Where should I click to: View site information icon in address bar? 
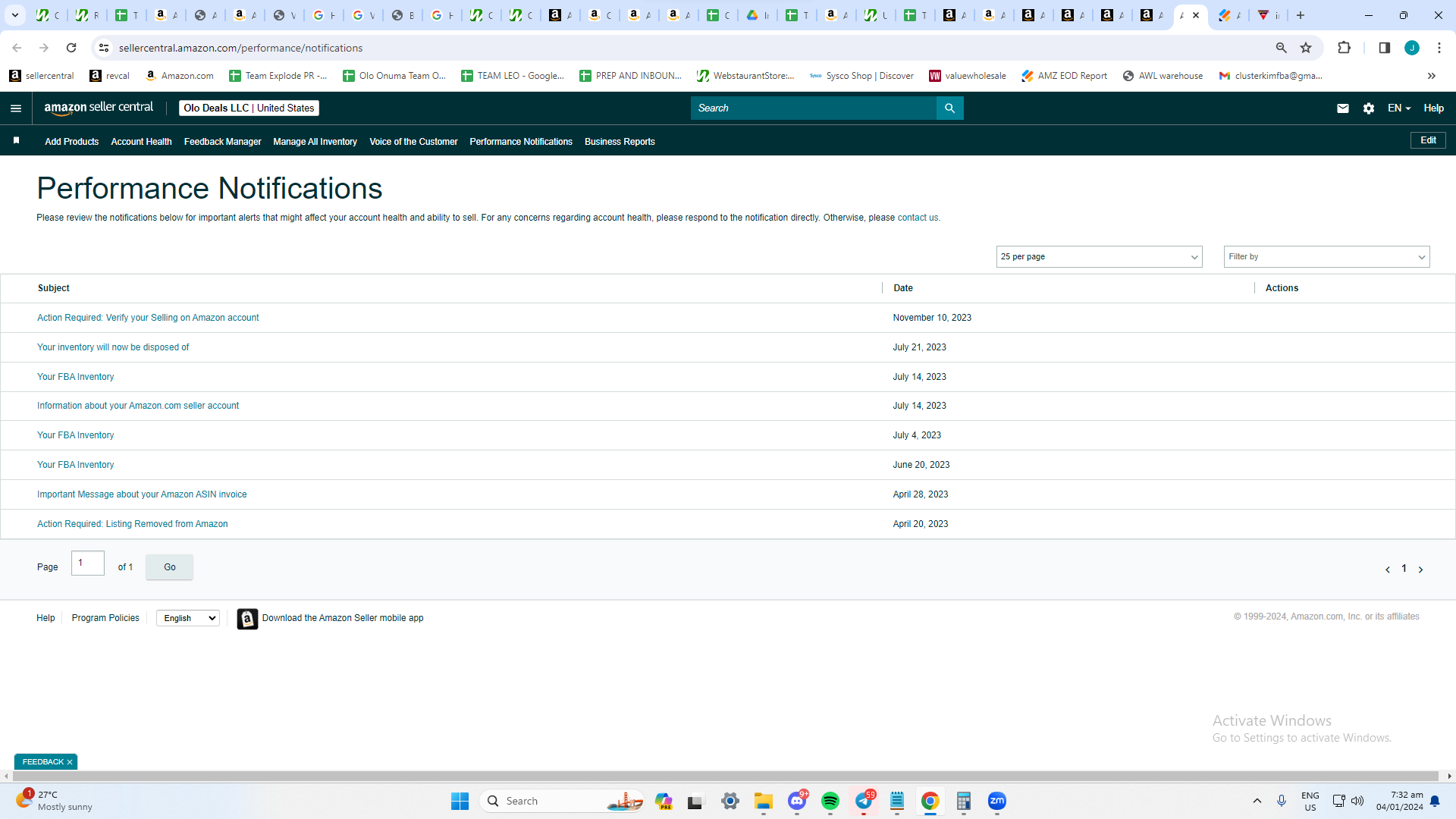coord(104,48)
